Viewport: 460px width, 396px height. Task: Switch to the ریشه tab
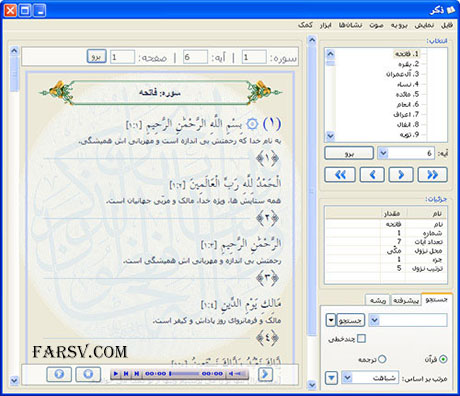coord(378,300)
